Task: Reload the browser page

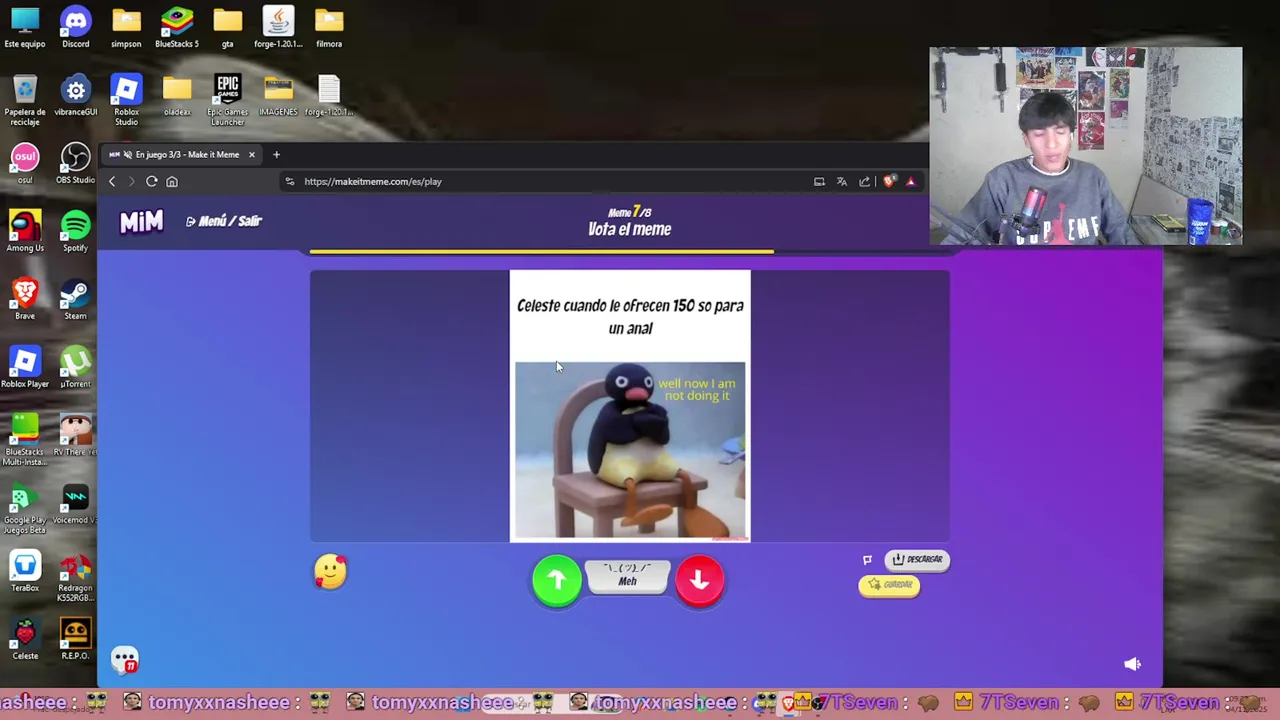Action: click(x=151, y=181)
